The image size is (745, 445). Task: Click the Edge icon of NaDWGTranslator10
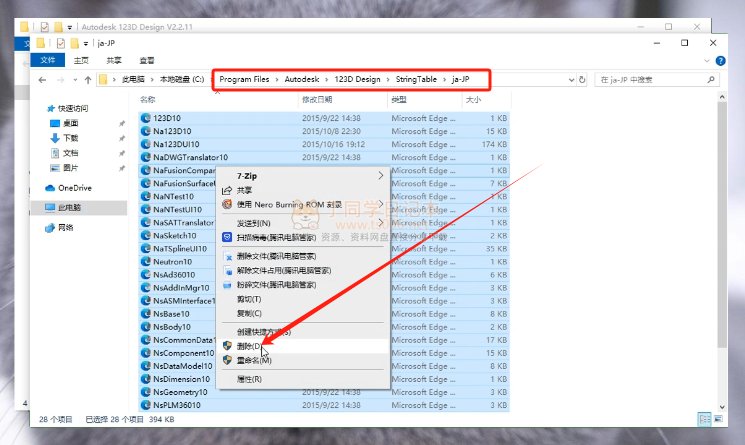(145, 157)
